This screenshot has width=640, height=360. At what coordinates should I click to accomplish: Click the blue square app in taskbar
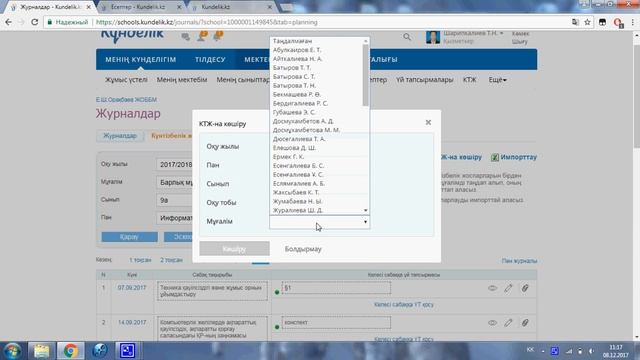pyautogui.click(x=127, y=351)
